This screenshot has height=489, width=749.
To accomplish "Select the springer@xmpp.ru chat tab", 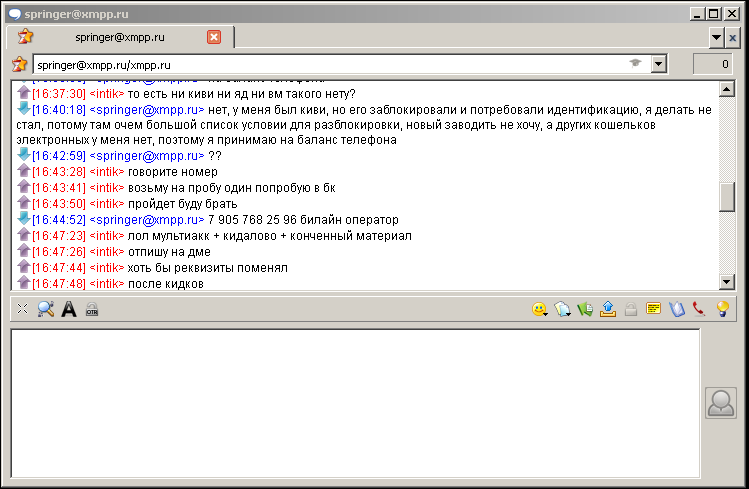I will click(x=120, y=37).
